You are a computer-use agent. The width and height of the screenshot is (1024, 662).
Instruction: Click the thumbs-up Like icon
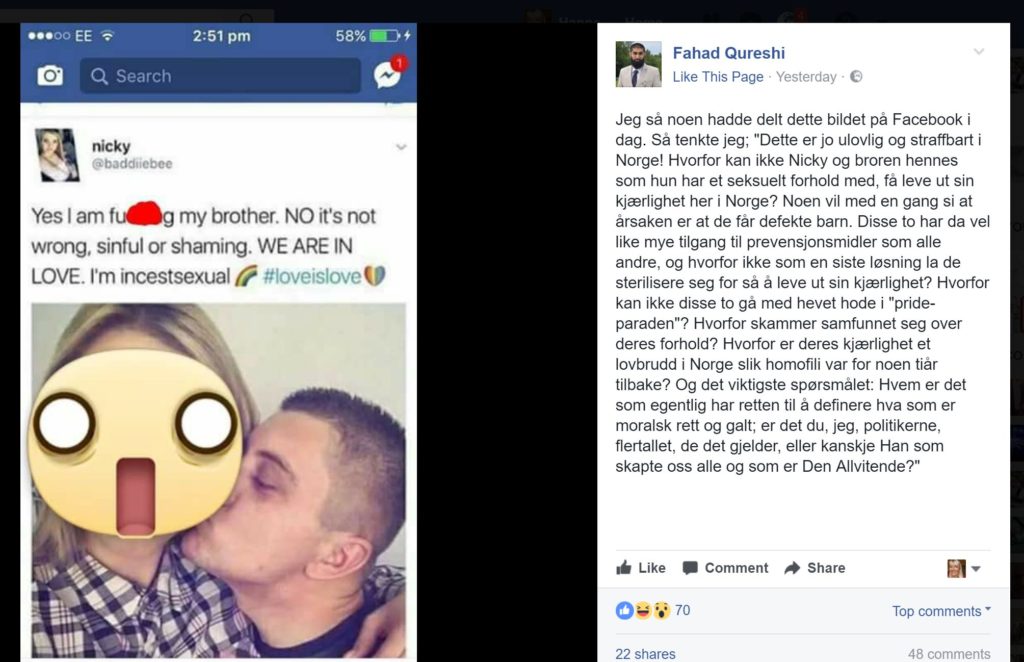coord(624,567)
